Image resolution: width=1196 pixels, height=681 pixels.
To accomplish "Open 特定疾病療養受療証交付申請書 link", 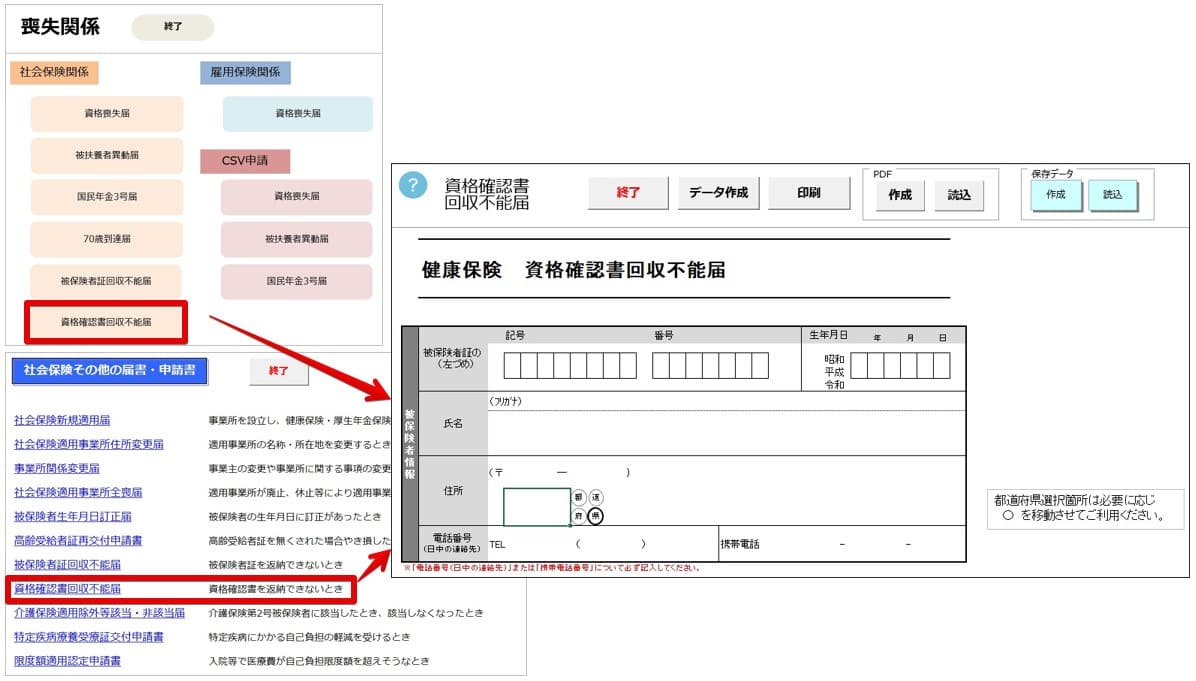I will click(88, 638).
